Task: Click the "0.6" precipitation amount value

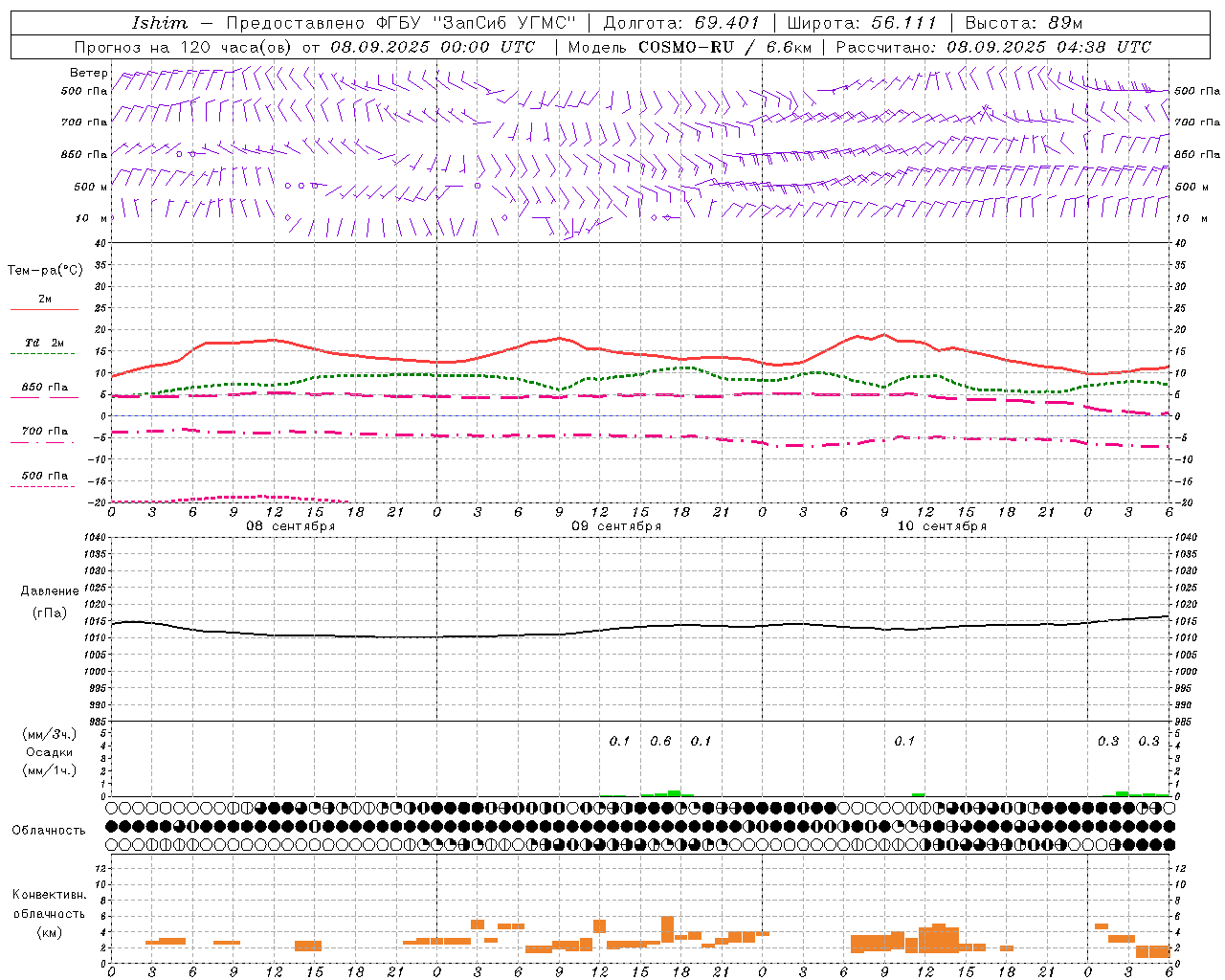Action: (660, 741)
